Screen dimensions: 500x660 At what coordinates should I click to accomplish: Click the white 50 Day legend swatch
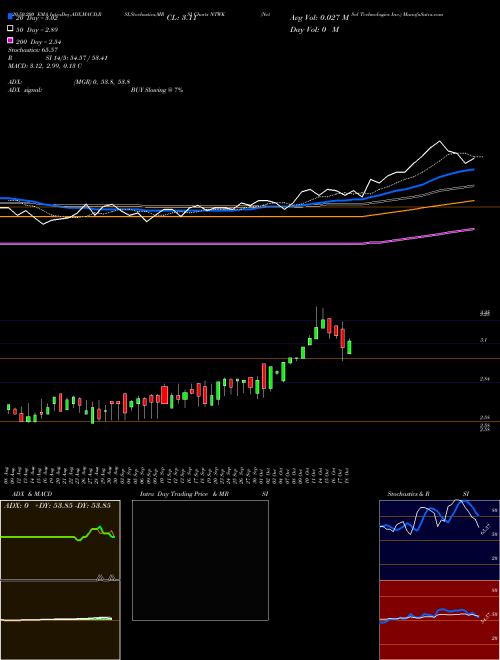[x=11, y=29]
